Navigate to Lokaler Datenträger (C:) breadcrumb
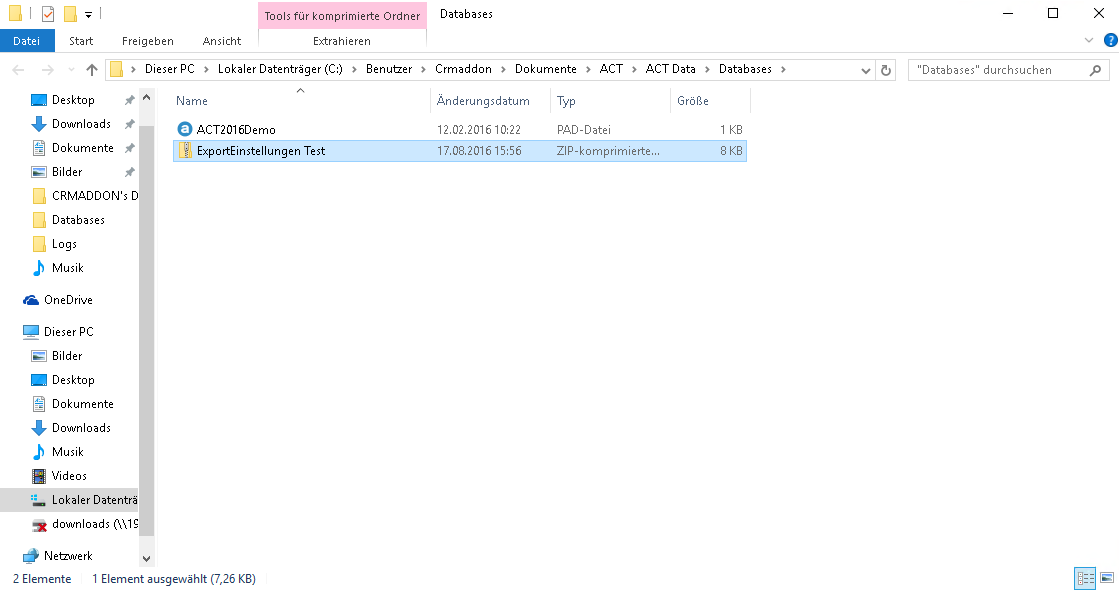Viewport: 1119px width, 590px height. click(x=280, y=69)
